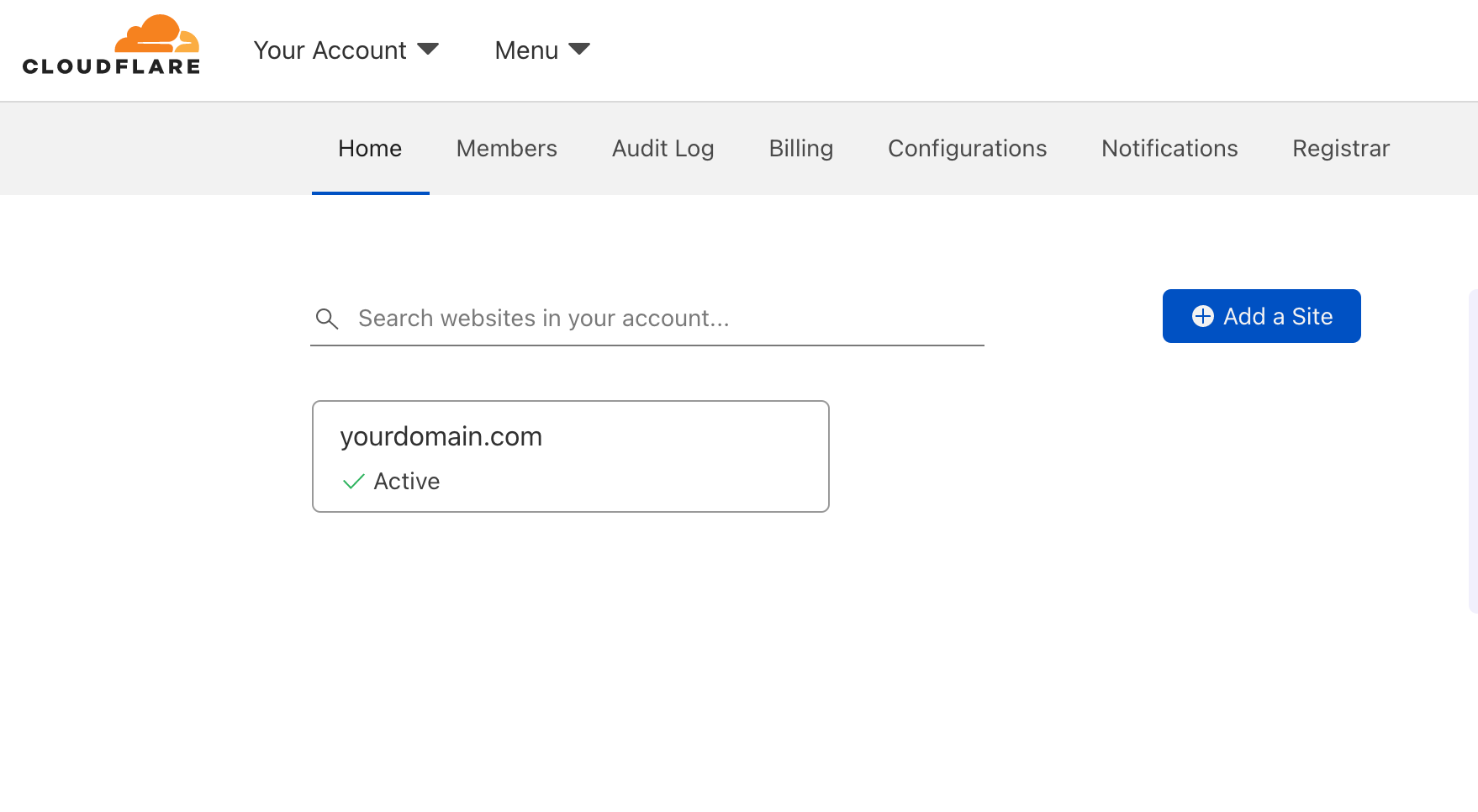Open the Audit Log tab

tap(662, 149)
